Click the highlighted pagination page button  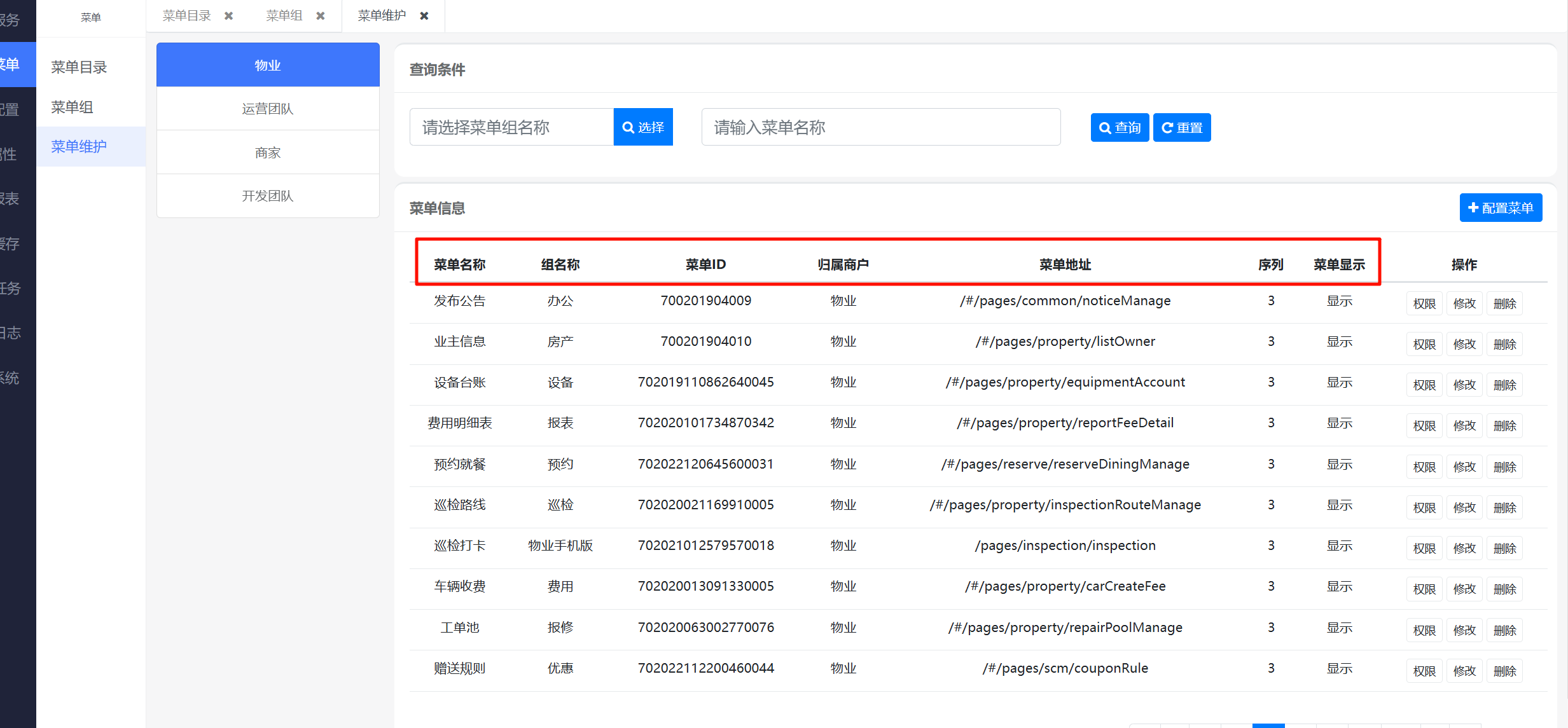(x=1268, y=725)
